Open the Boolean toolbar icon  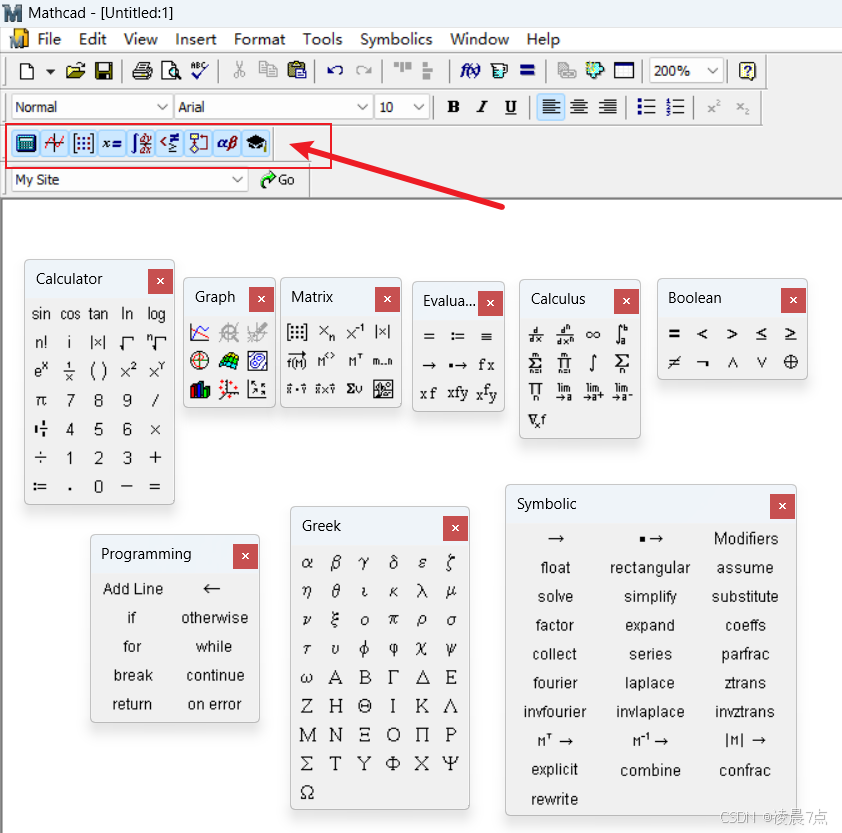click(x=170, y=143)
